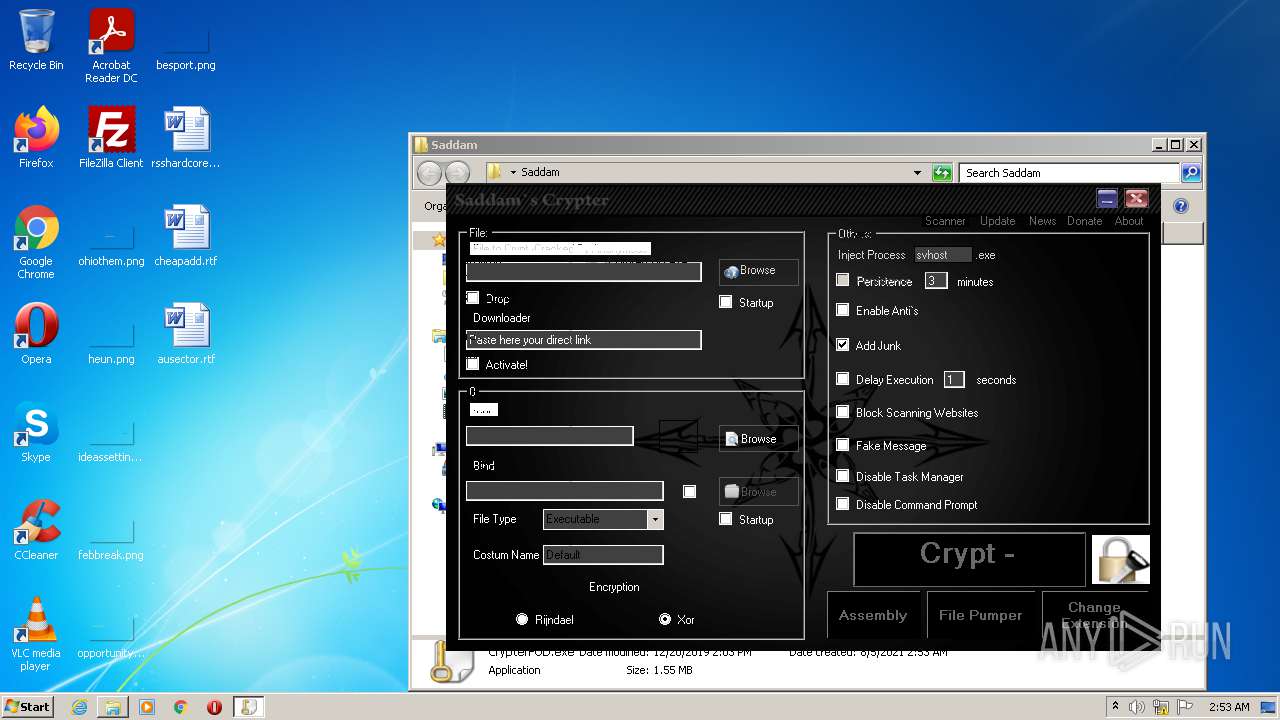Viewport: 1280px width, 720px height.
Task: Check Disable Command Prompt
Action: click(x=843, y=504)
